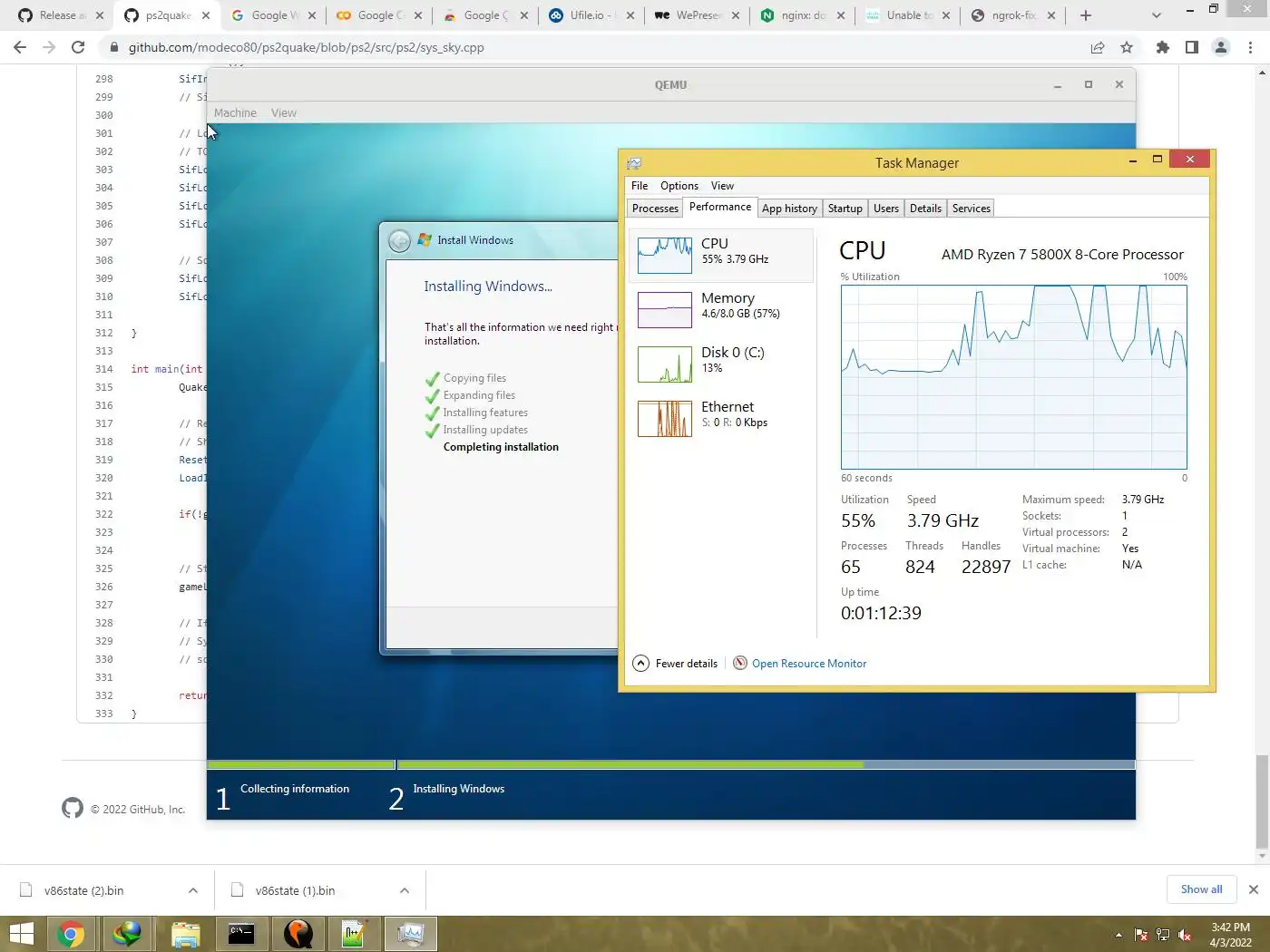Go to the Details tab

point(925,209)
